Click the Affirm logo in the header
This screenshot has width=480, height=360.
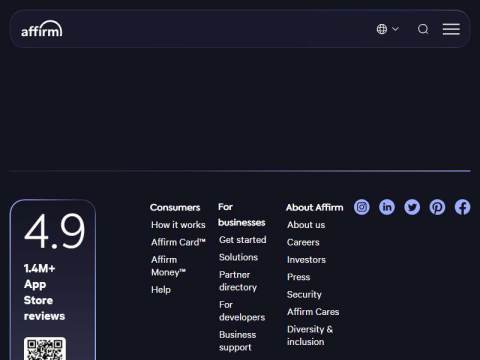[42, 29]
